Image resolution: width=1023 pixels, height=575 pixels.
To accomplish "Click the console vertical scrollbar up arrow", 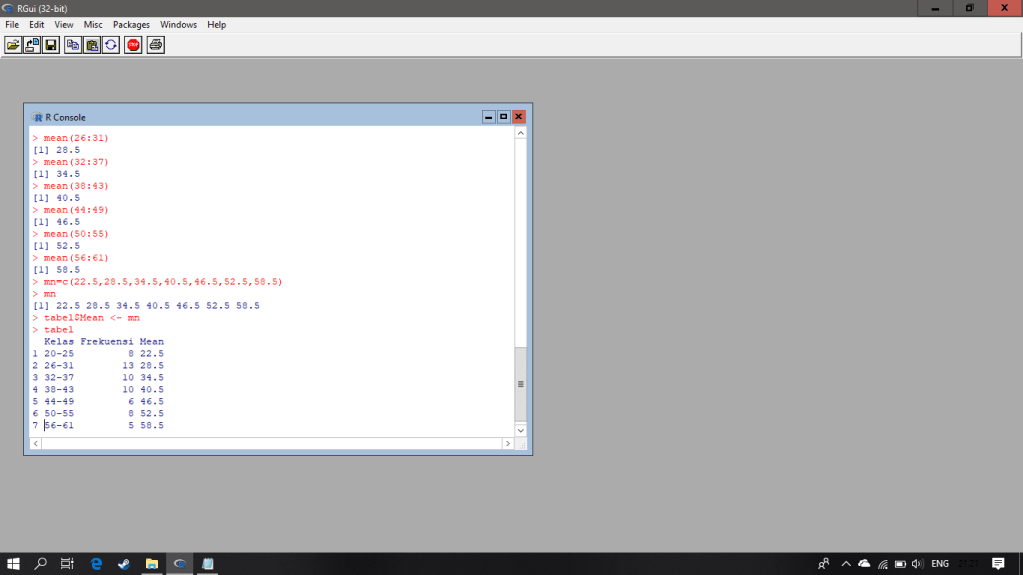I will click(520, 133).
